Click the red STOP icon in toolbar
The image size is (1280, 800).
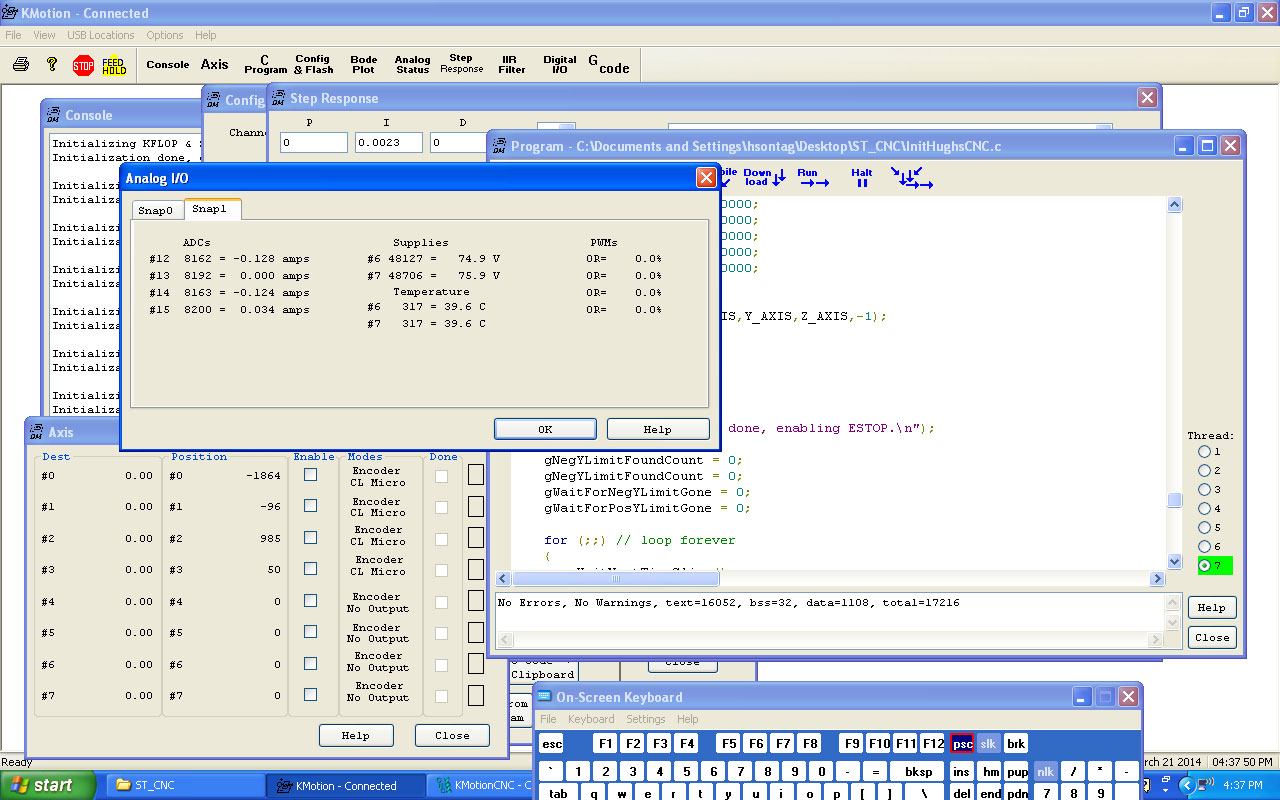pyautogui.click(x=83, y=65)
